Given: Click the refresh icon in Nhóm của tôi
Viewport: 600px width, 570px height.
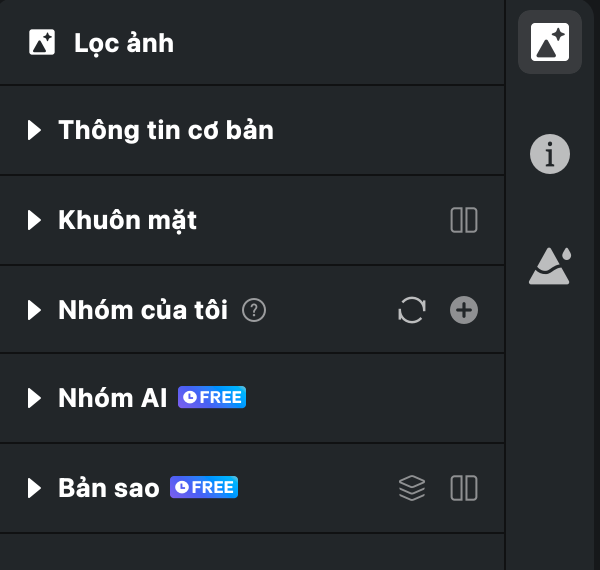Looking at the screenshot, I should [411, 311].
